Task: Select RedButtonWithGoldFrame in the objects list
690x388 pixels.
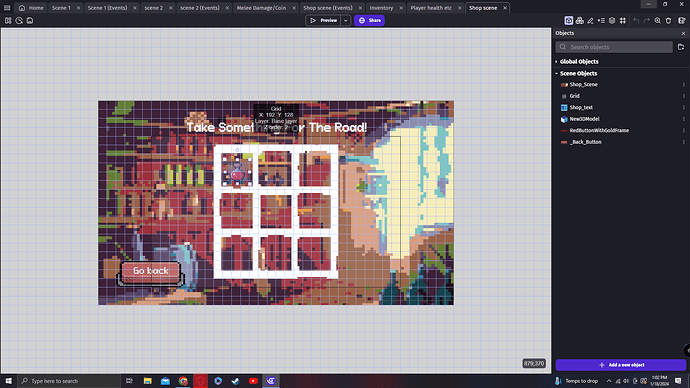Action: [599, 130]
